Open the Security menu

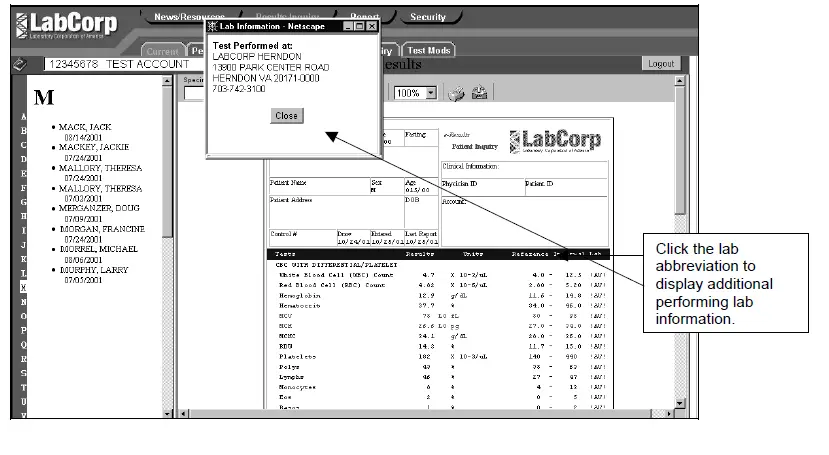coord(428,17)
